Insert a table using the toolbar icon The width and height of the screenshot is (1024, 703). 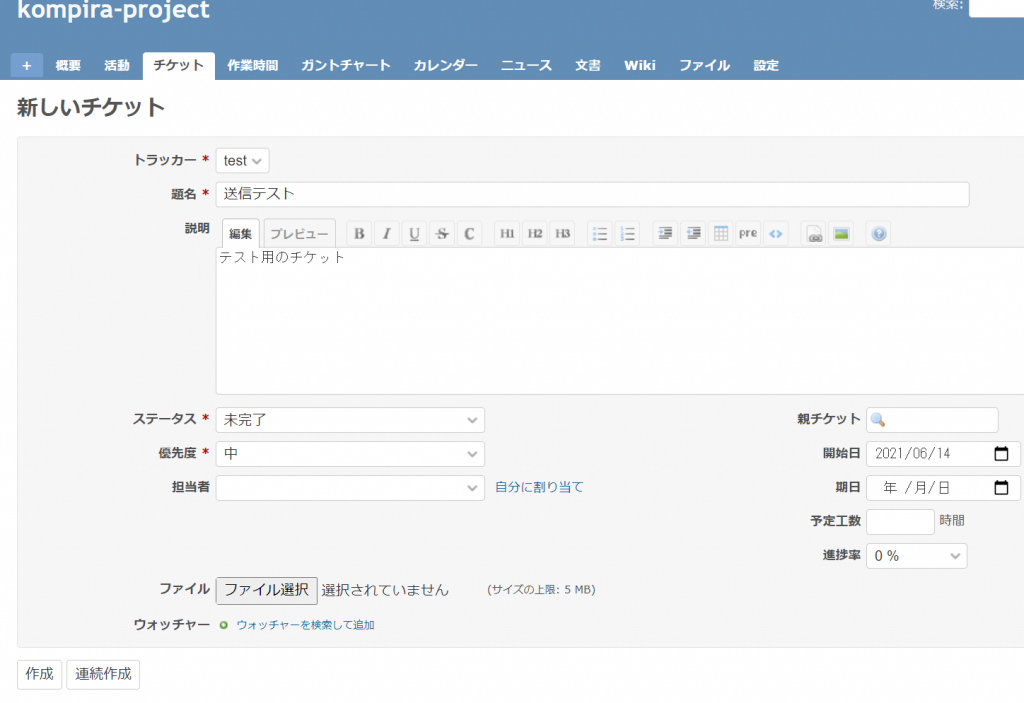tap(720, 233)
